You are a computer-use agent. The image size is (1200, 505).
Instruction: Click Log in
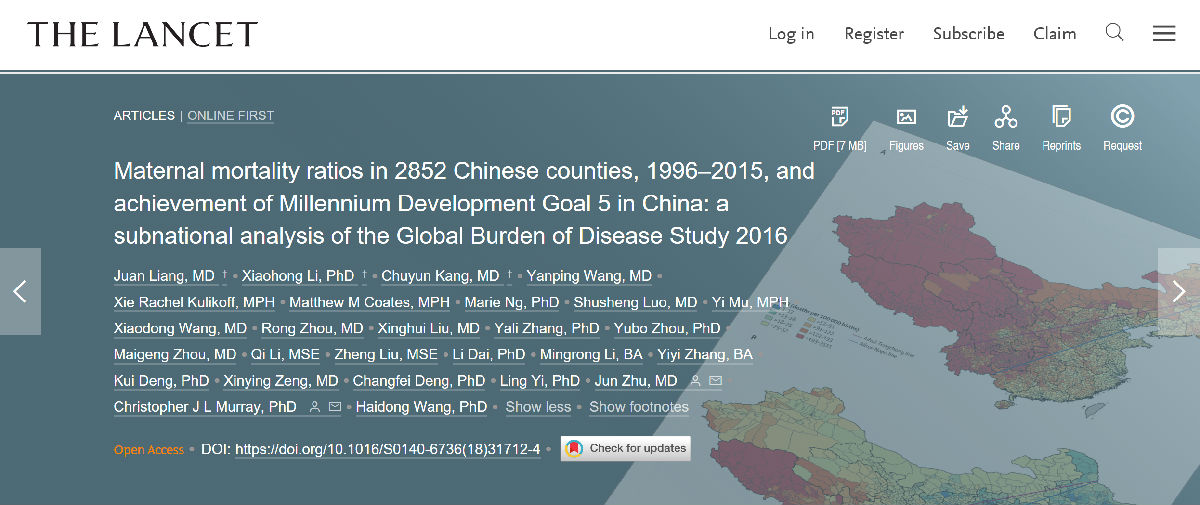791,34
